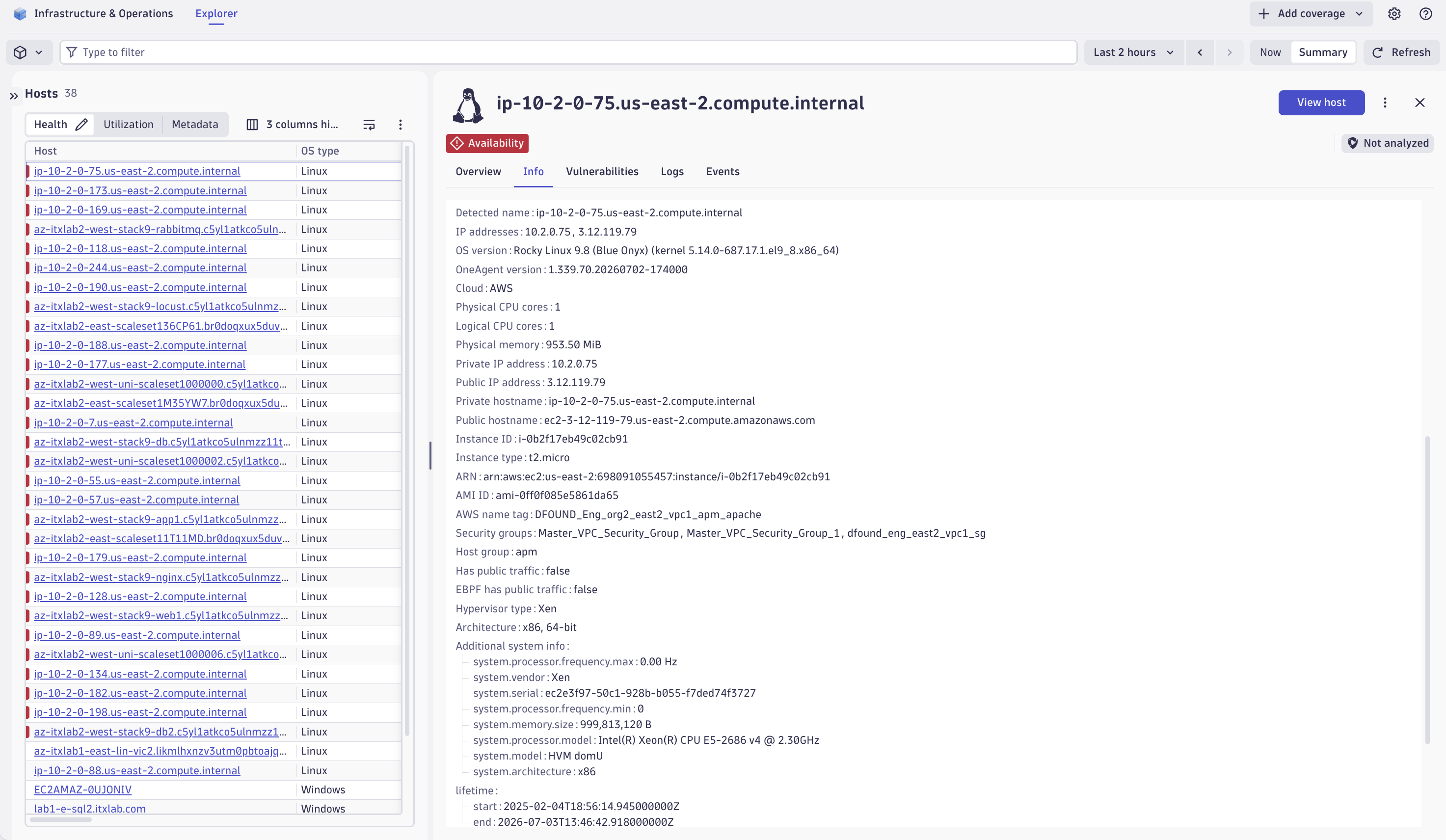The image size is (1446, 840).
Task: Click OneAgent version value 1.339.70.20260702-174000
Action: [x=618, y=270]
